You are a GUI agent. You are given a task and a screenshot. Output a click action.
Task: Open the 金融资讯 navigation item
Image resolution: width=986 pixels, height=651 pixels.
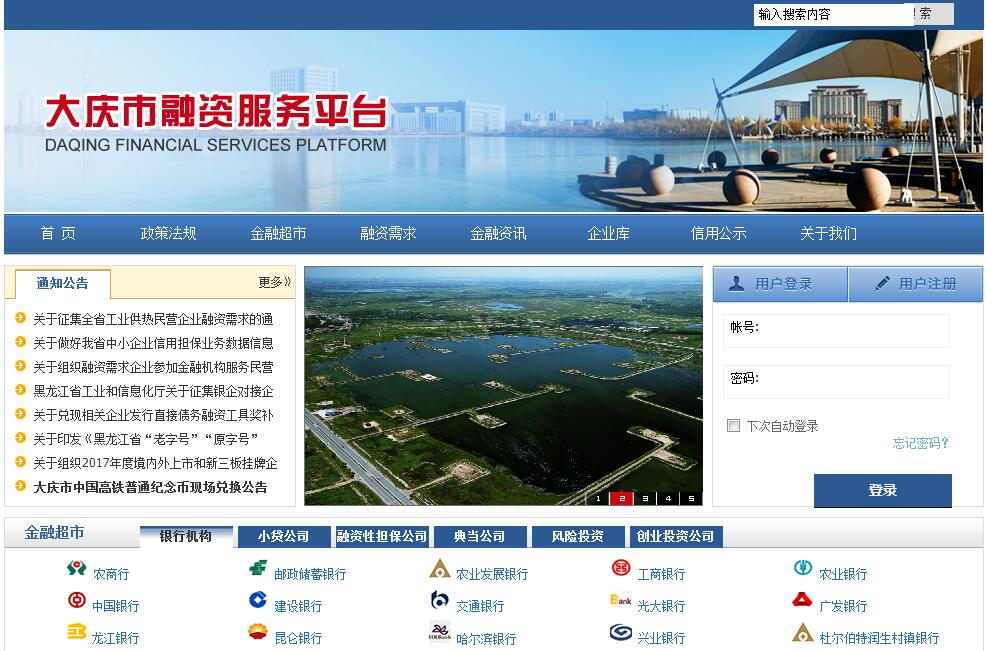(498, 233)
